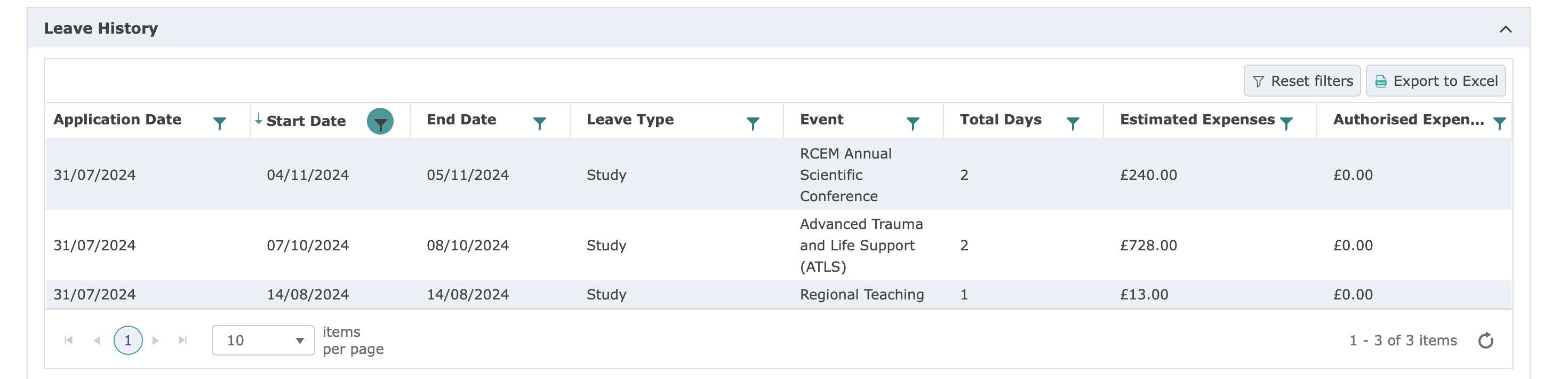The width and height of the screenshot is (1568, 379).
Task: Open the Event column filter
Action: click(x=913, y=123)
